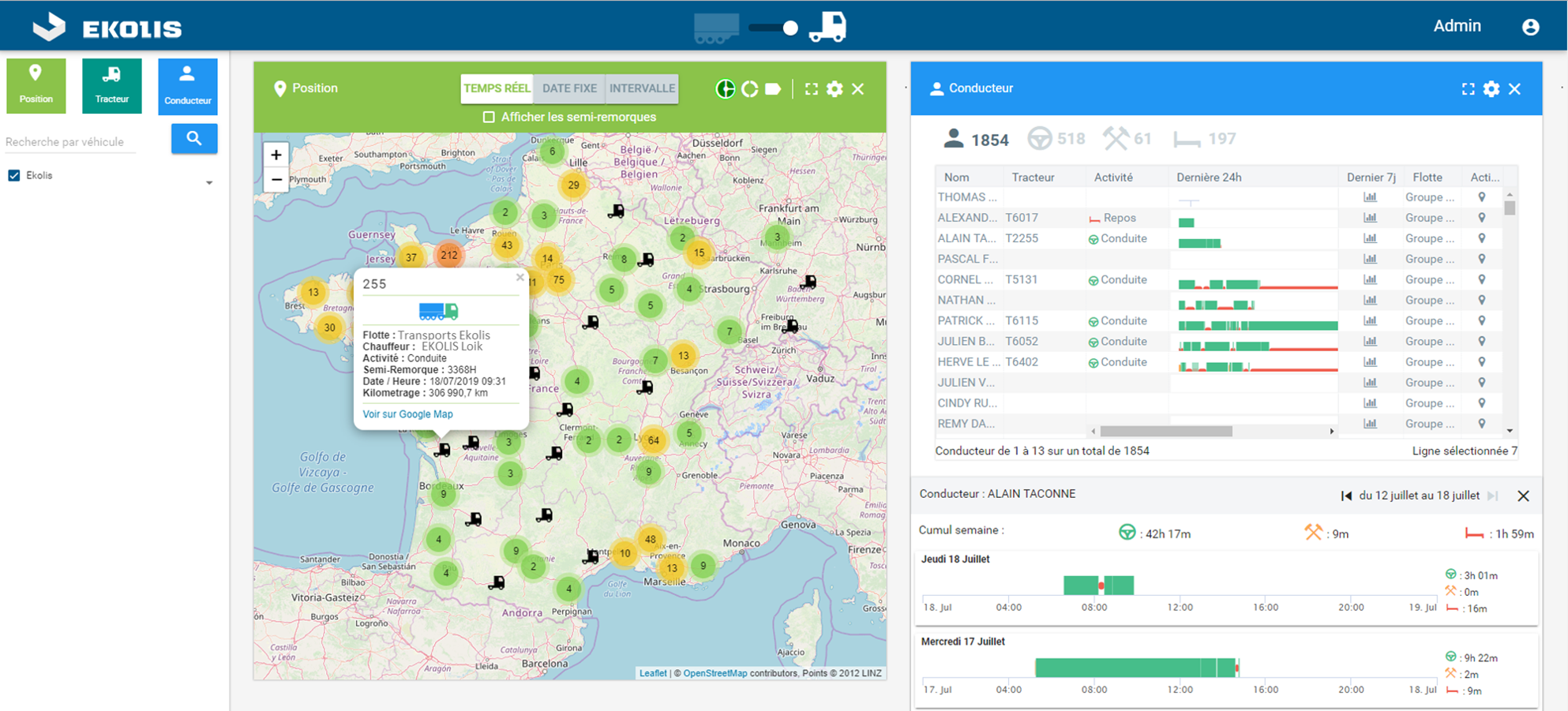
Task: Zoom out on the map
Action: tap(276, 180)
